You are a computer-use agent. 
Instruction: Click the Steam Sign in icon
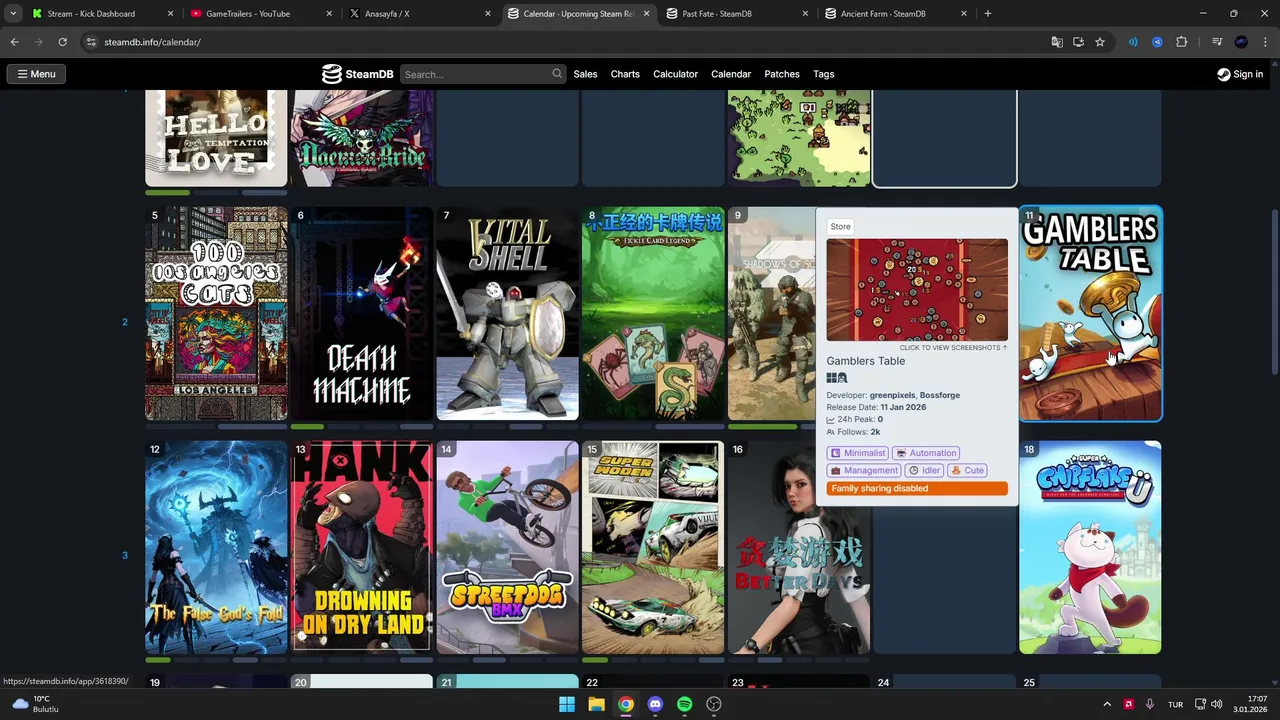1223,74
